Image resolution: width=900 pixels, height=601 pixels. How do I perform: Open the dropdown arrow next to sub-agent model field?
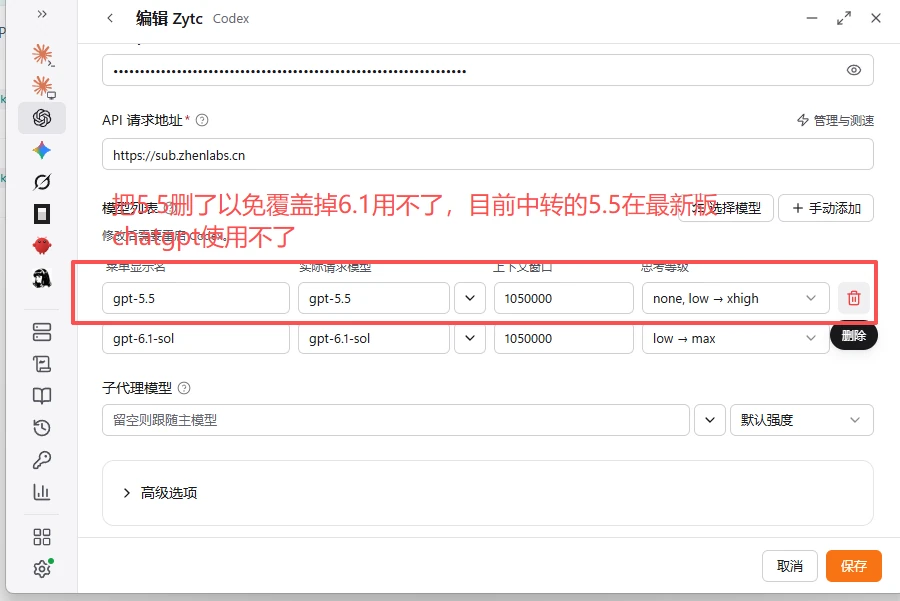point(710,420)
